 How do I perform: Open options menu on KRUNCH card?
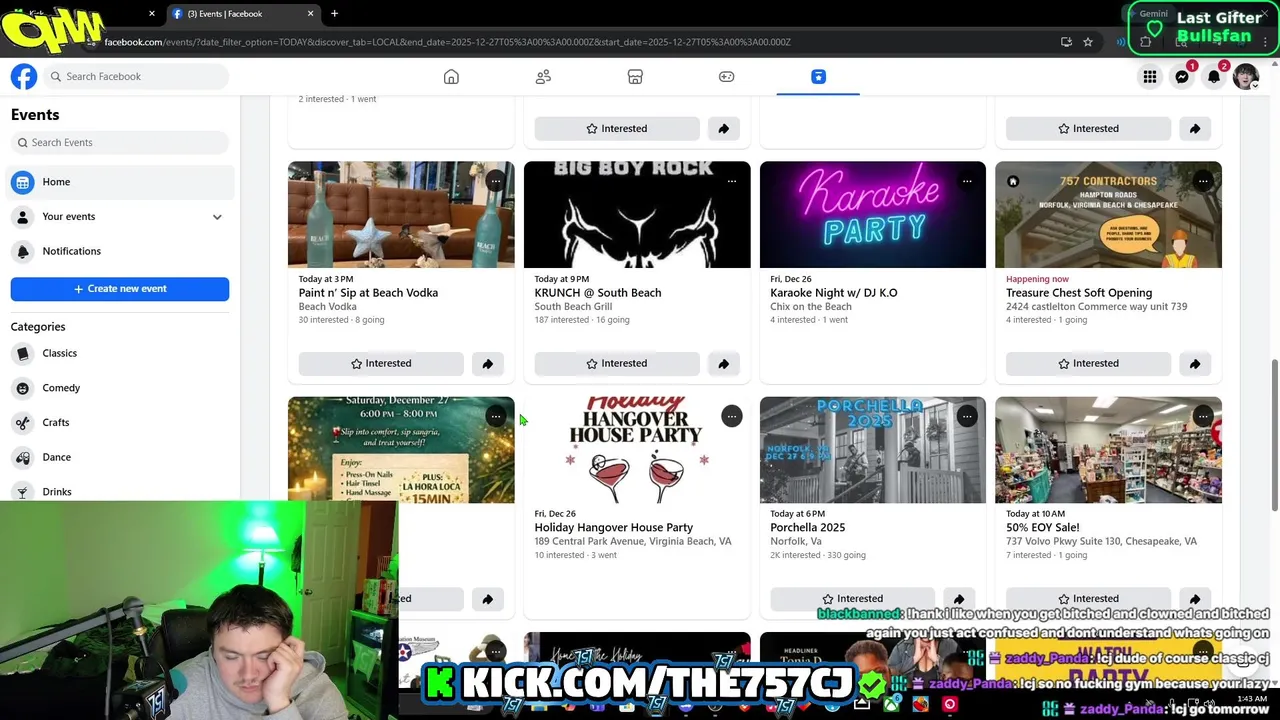(x=732, y=181)
